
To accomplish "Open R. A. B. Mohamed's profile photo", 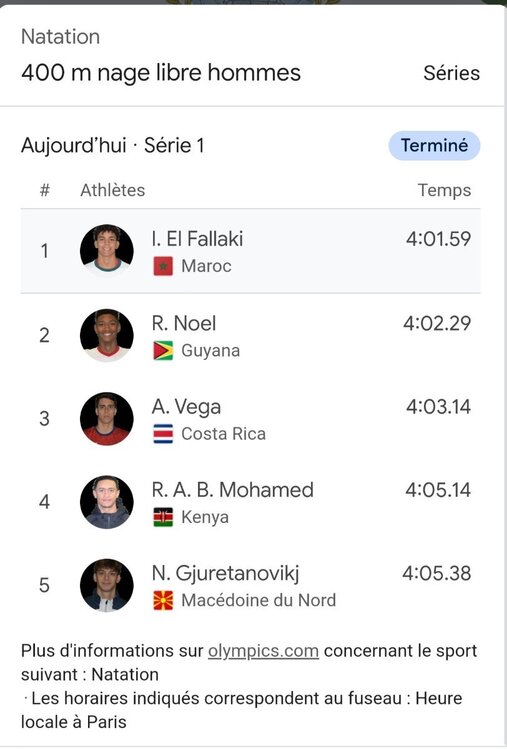I will 107,502.
